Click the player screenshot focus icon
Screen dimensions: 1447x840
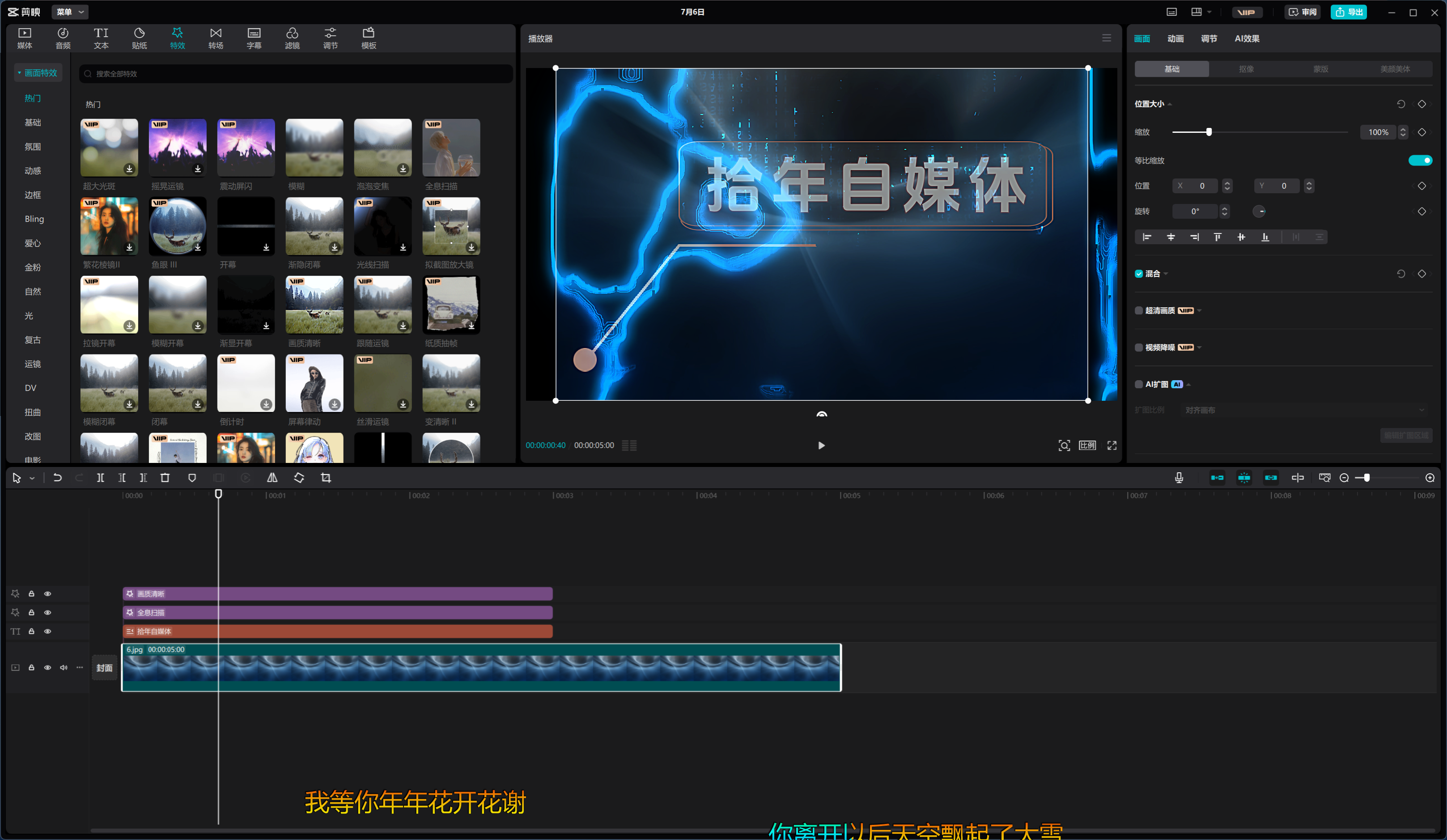click(1064, 445)
